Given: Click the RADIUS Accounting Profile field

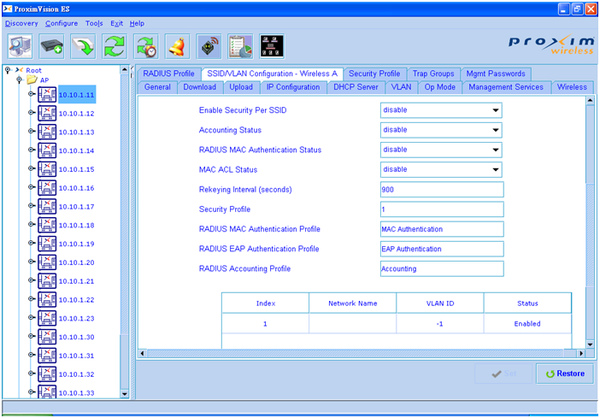Looking at the screenshot, I should [x=442, y=269].
